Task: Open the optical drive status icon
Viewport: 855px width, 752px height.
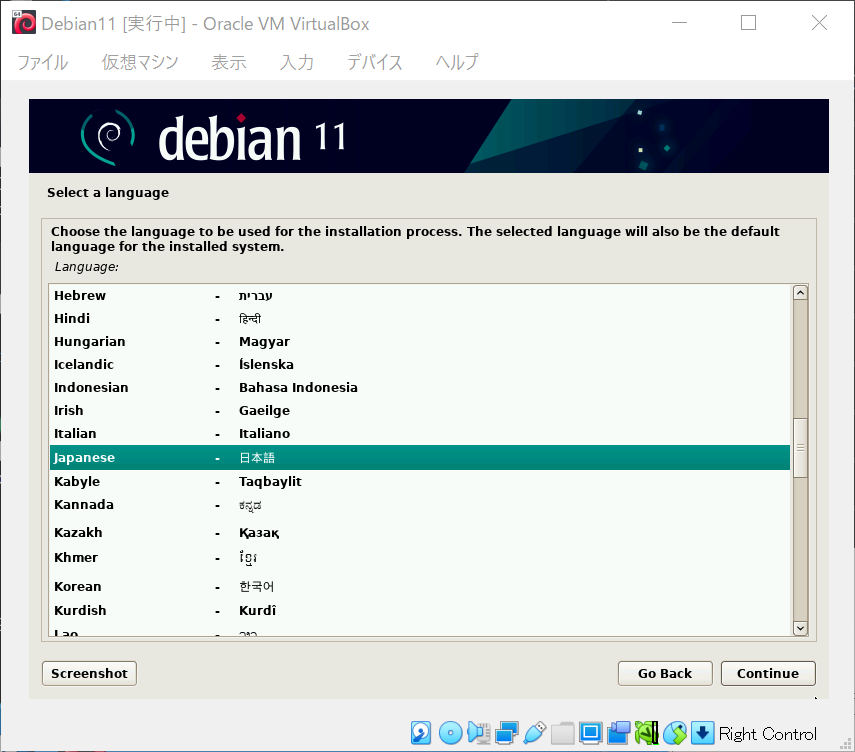Action: click(x=450, y=733)
